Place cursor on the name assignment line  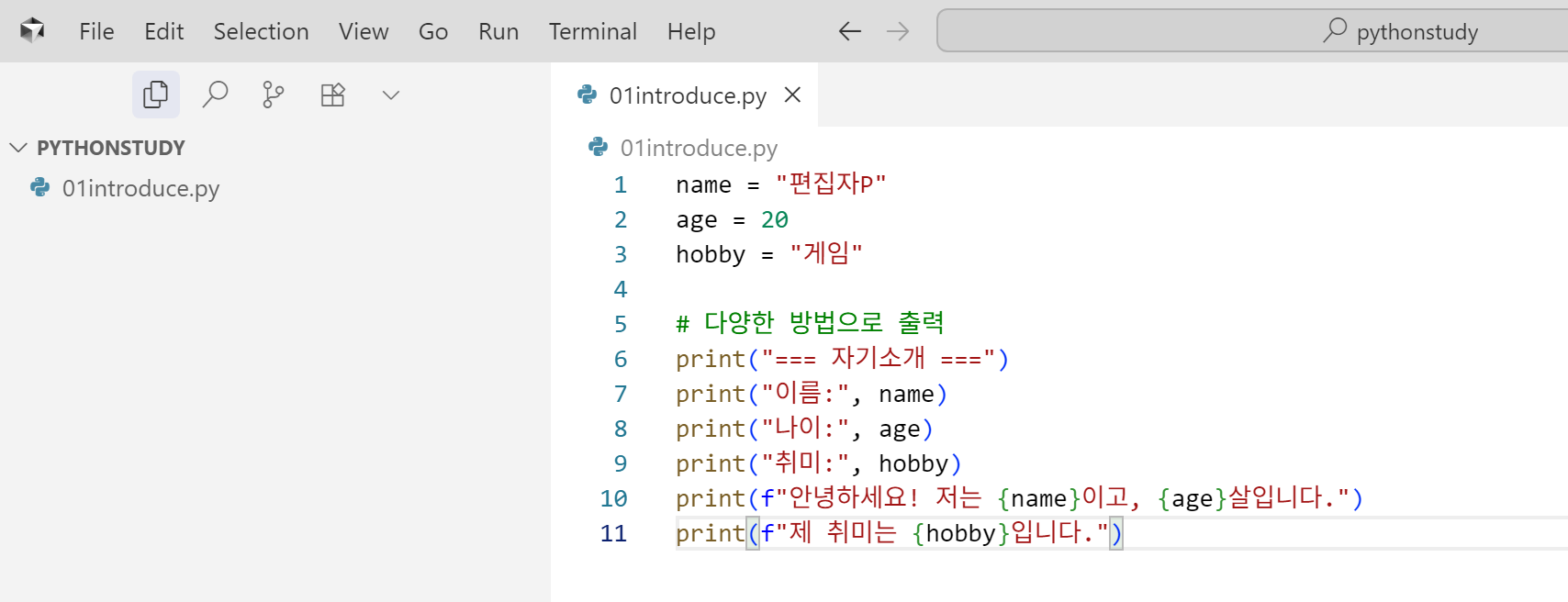pyautogui.click(x=781, y=184)
